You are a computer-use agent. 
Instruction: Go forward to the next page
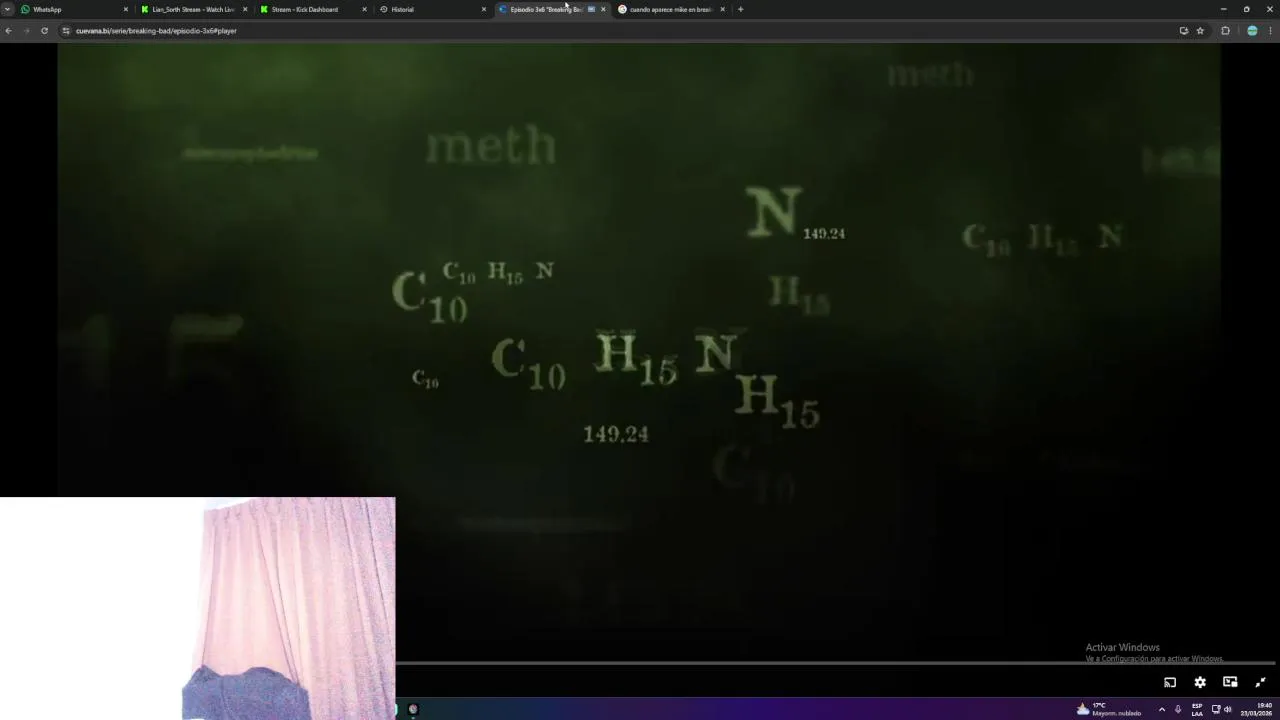tap(26, 31)
